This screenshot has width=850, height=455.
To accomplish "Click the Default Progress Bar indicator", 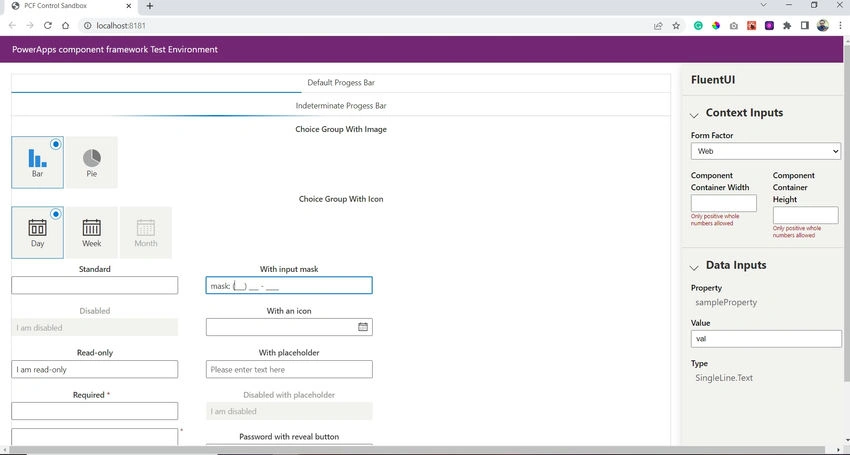I will [x=340, y=92].
